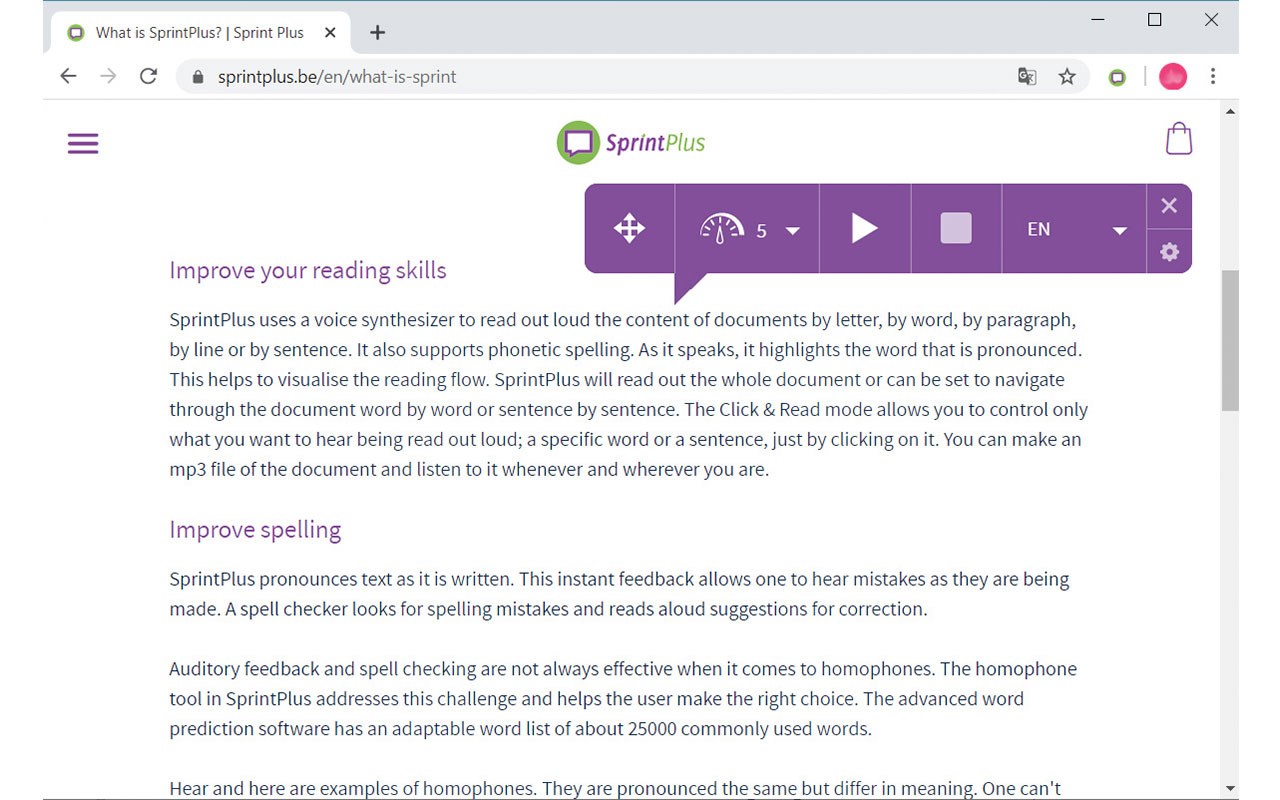Click the scrollbar down arrow

point(1230,789)
